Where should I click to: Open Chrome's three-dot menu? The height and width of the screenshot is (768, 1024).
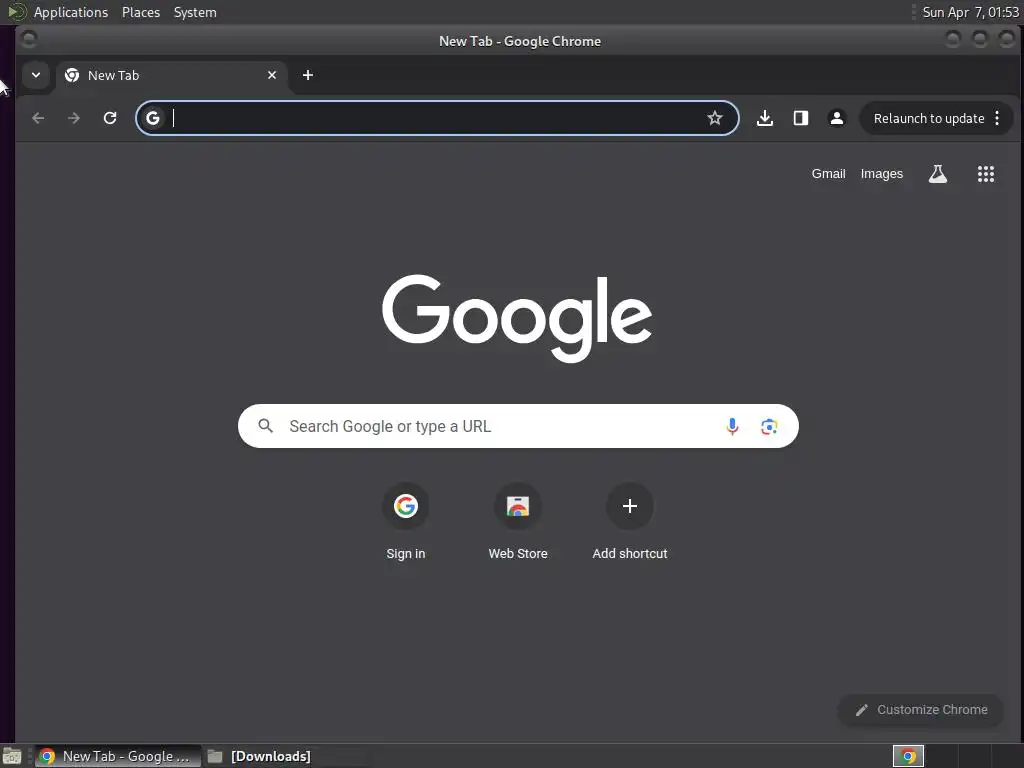tap(997, 118)
